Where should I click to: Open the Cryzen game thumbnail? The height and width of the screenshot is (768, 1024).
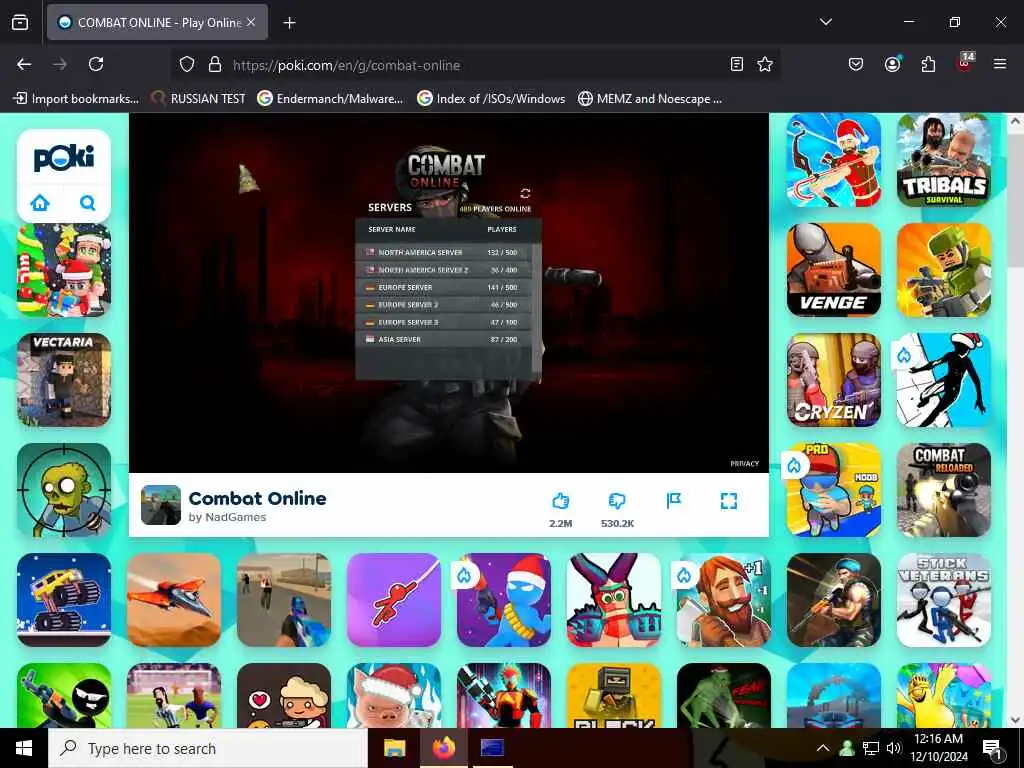click(x=834, y=379)
